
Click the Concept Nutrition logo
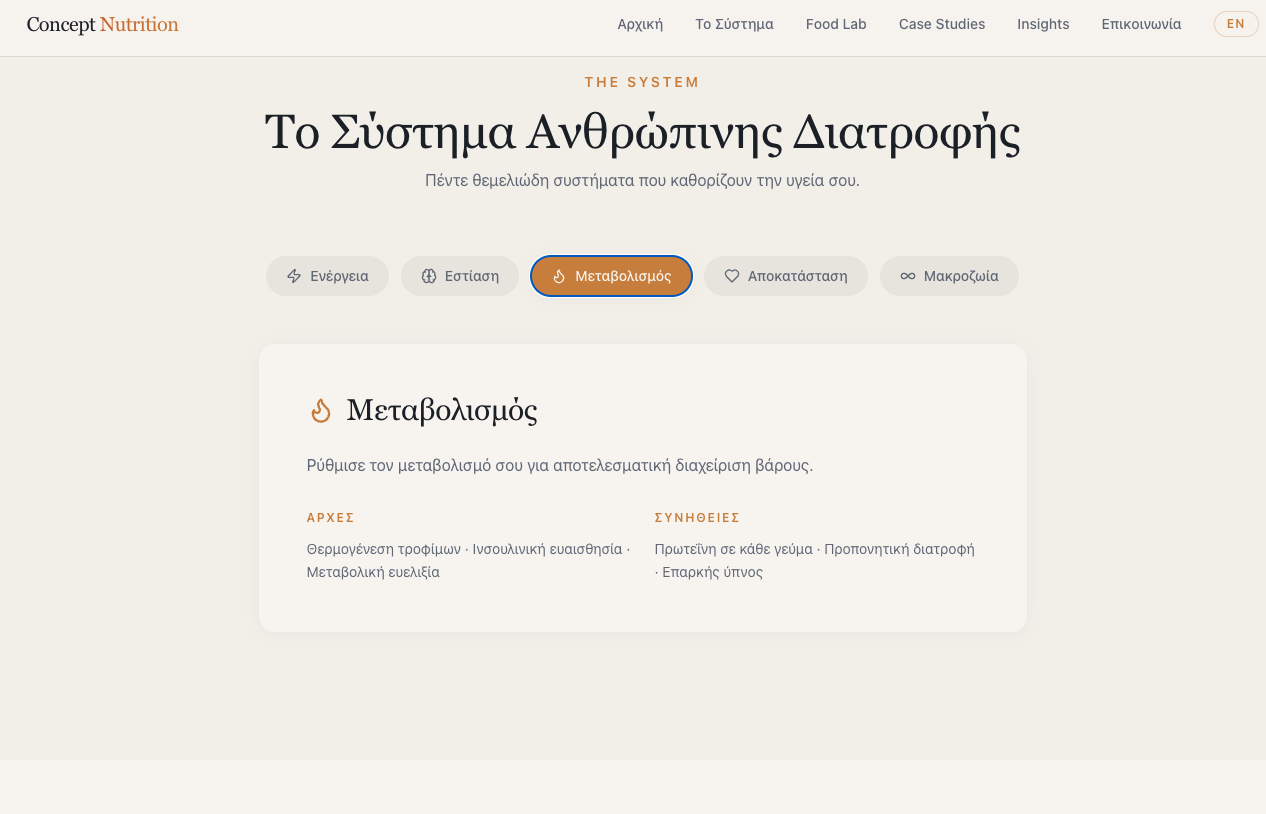pos(103,25)
